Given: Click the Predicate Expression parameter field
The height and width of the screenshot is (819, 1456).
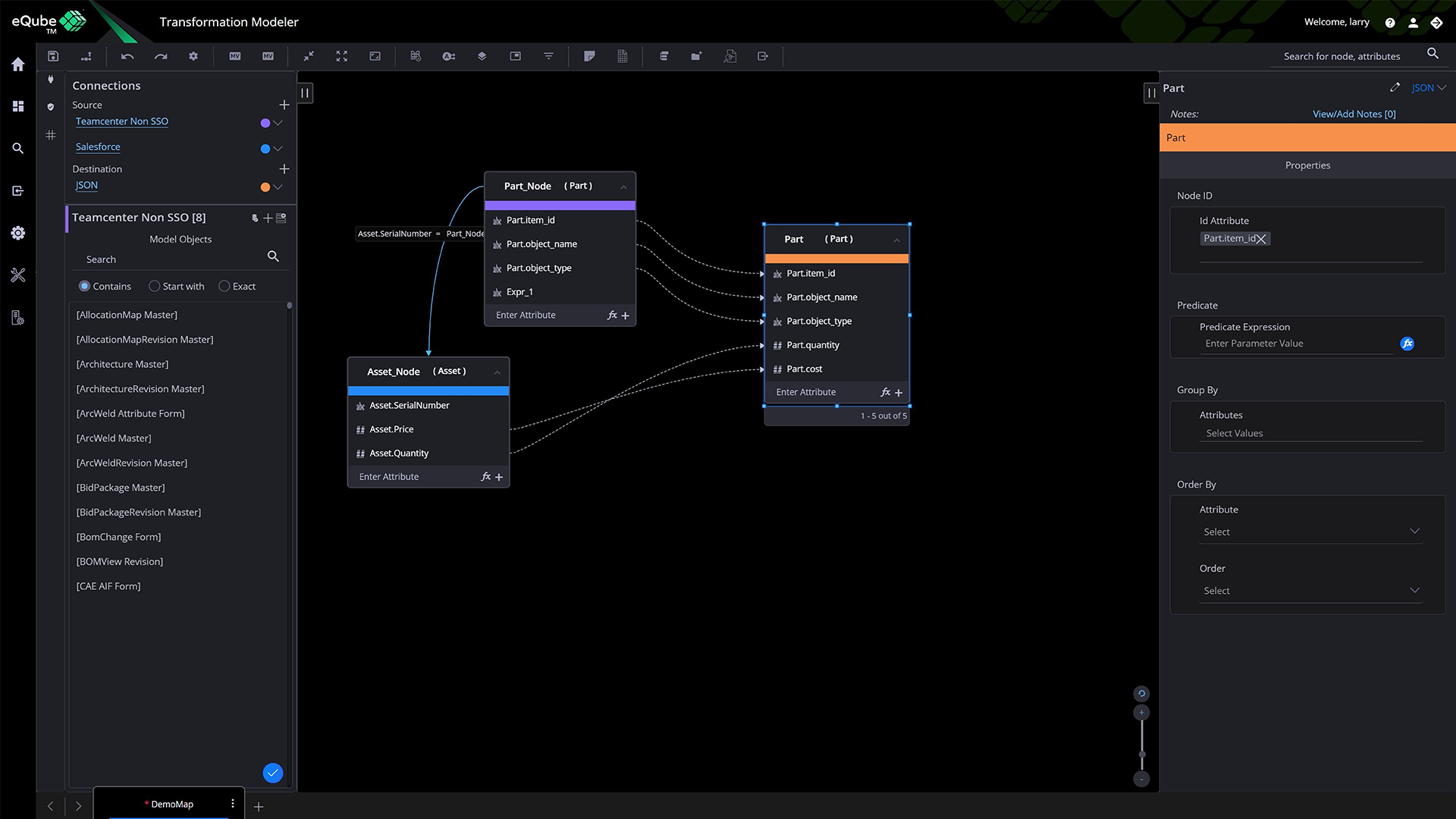Looking at the screenshot, I should [1297, 344].
